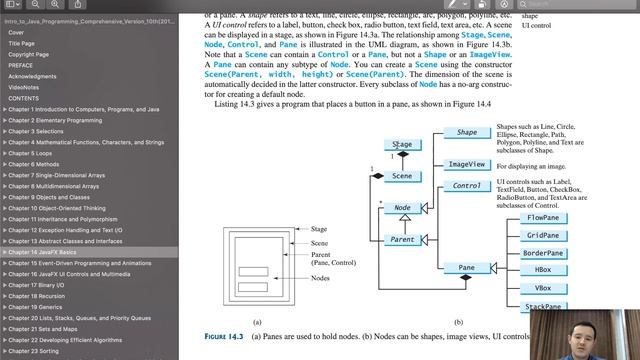The width and height of the screenshot is (640, 360).
Task: Jump to PREFACE in table of contents
Action: coord(20,65)
